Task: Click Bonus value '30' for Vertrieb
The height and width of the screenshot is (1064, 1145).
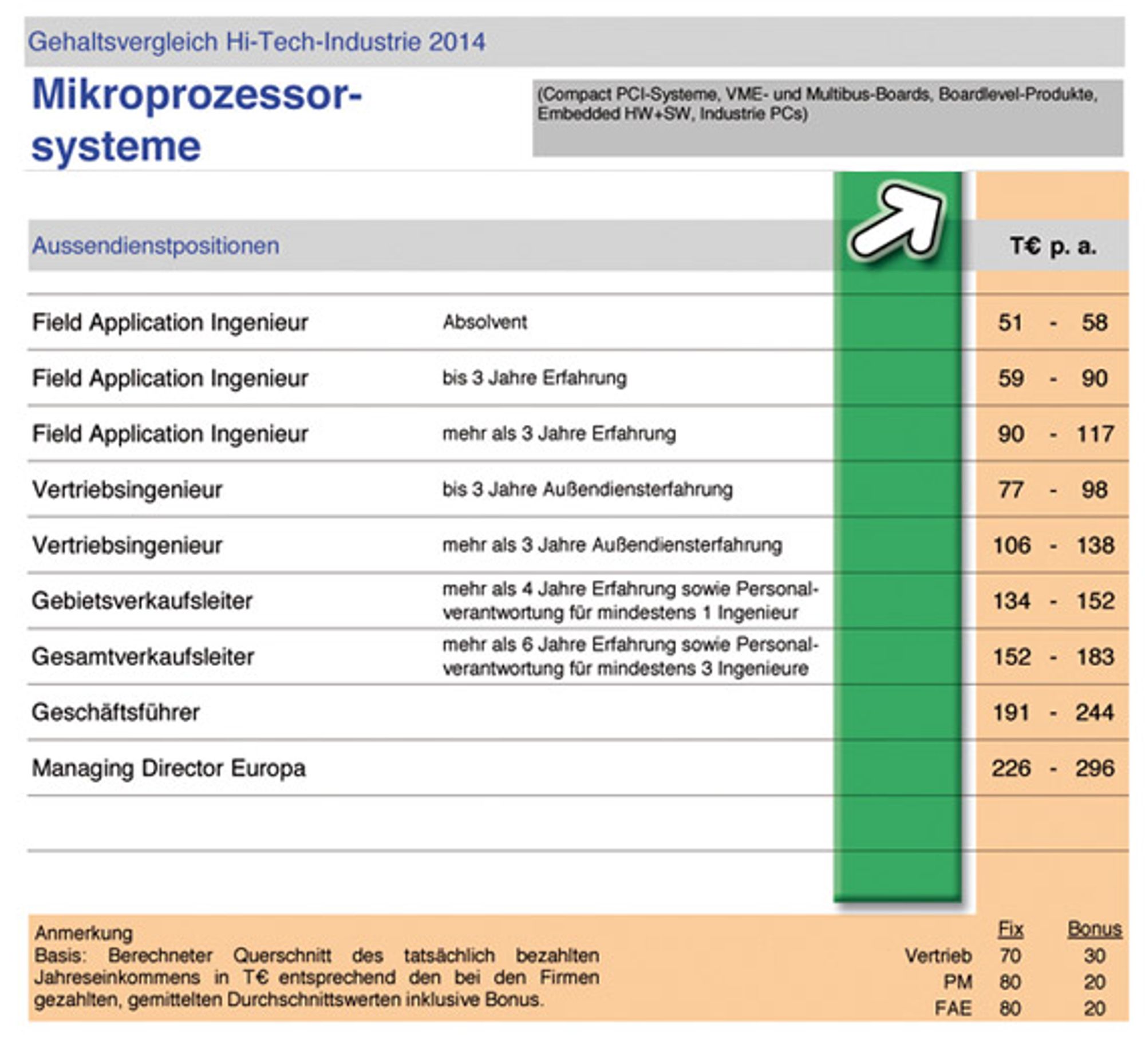Action: tap(1094, 956)
